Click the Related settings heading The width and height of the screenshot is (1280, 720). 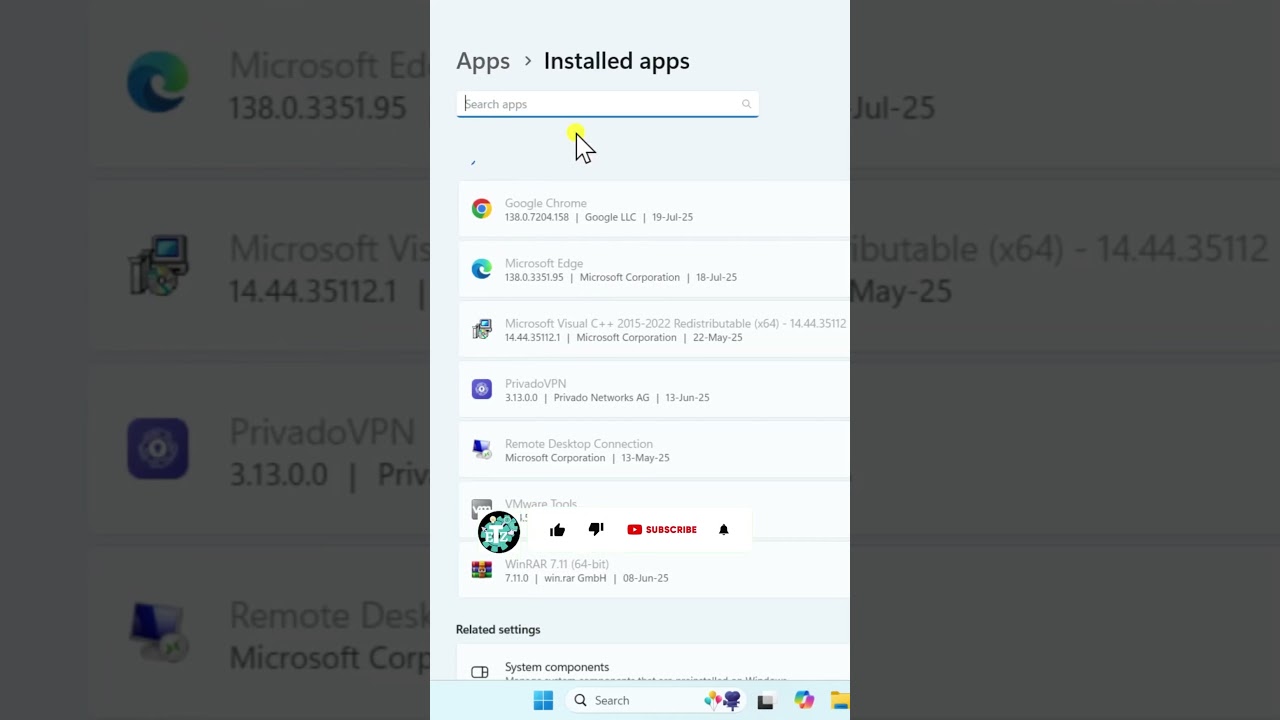[x=498, y=629]
